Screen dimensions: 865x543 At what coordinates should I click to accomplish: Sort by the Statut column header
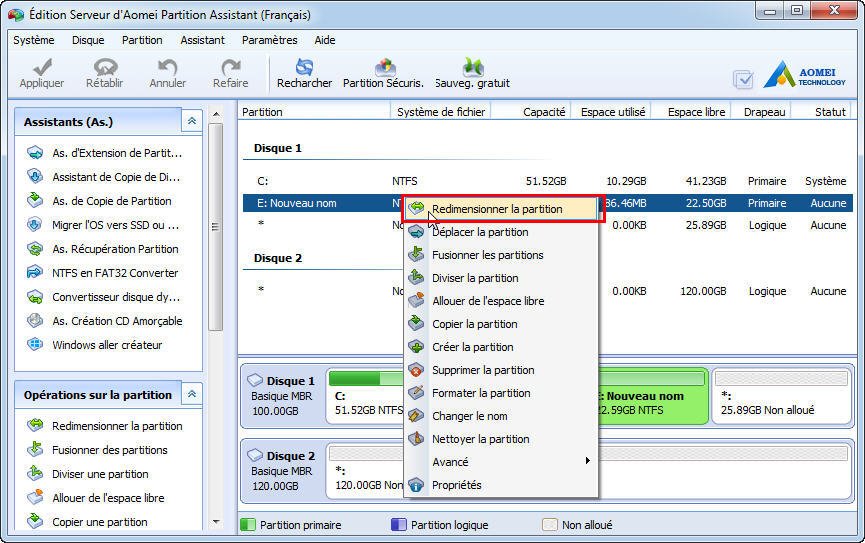click(x=823, y=111)
